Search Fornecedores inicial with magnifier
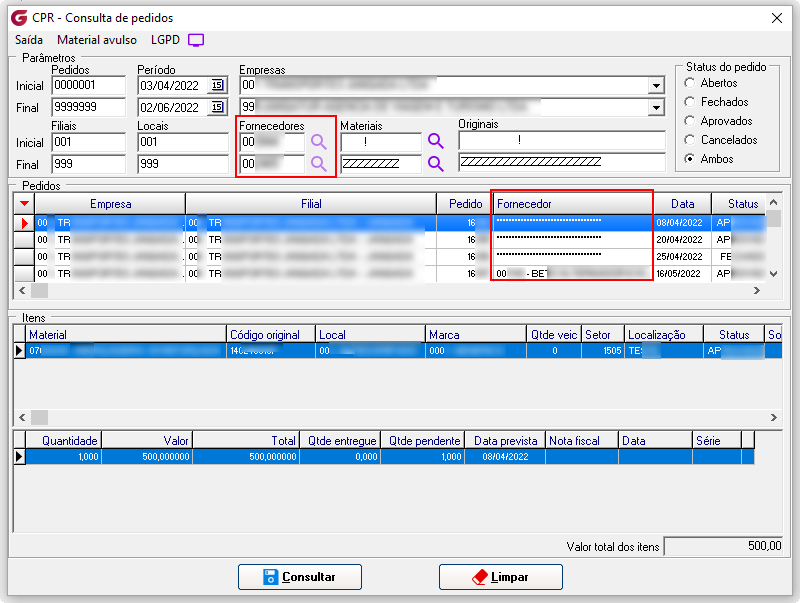Viewport: 800px width, 603px height. tap(319, 142)
